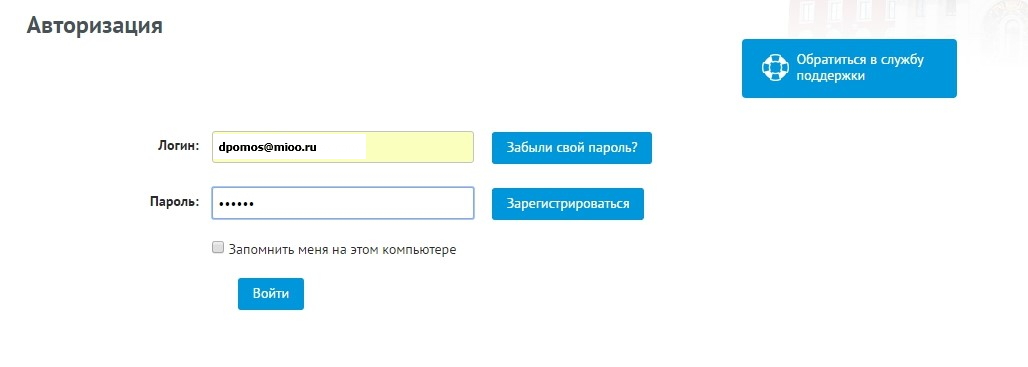This screenshot has height=367, width=1028.
Task: Click the yellow autofill area of login field
Action: (418, 147)
